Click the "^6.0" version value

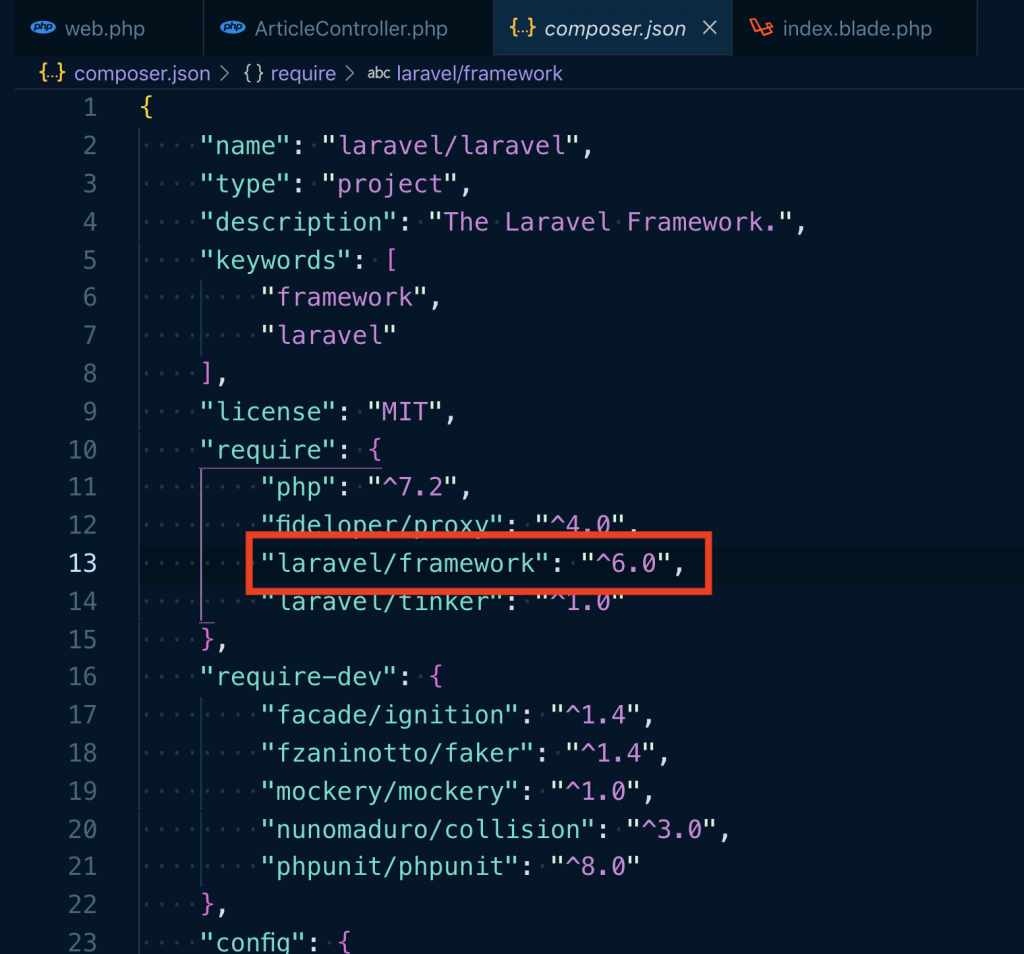[626, 563]
